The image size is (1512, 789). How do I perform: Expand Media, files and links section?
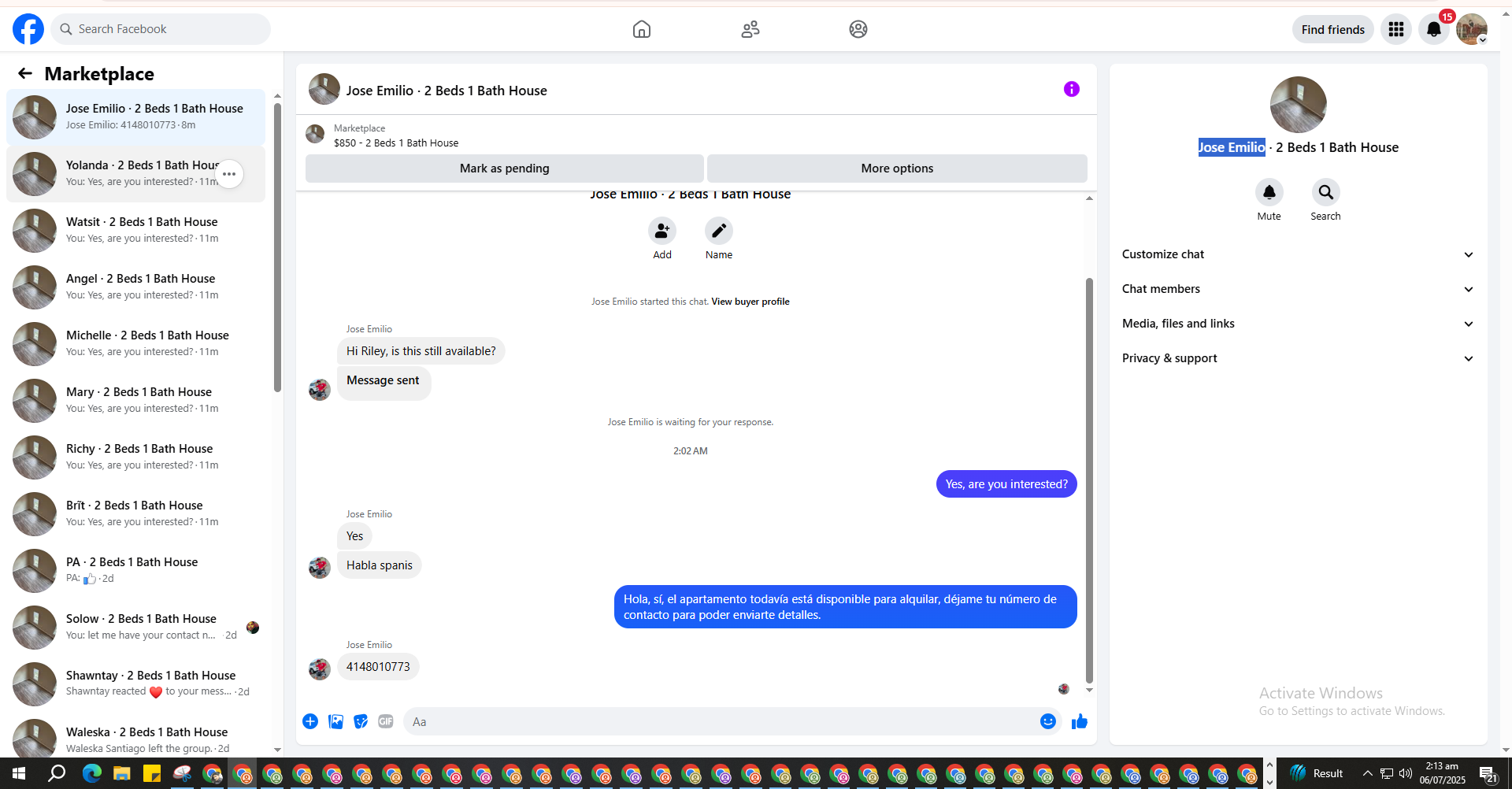pos(1298,324)
